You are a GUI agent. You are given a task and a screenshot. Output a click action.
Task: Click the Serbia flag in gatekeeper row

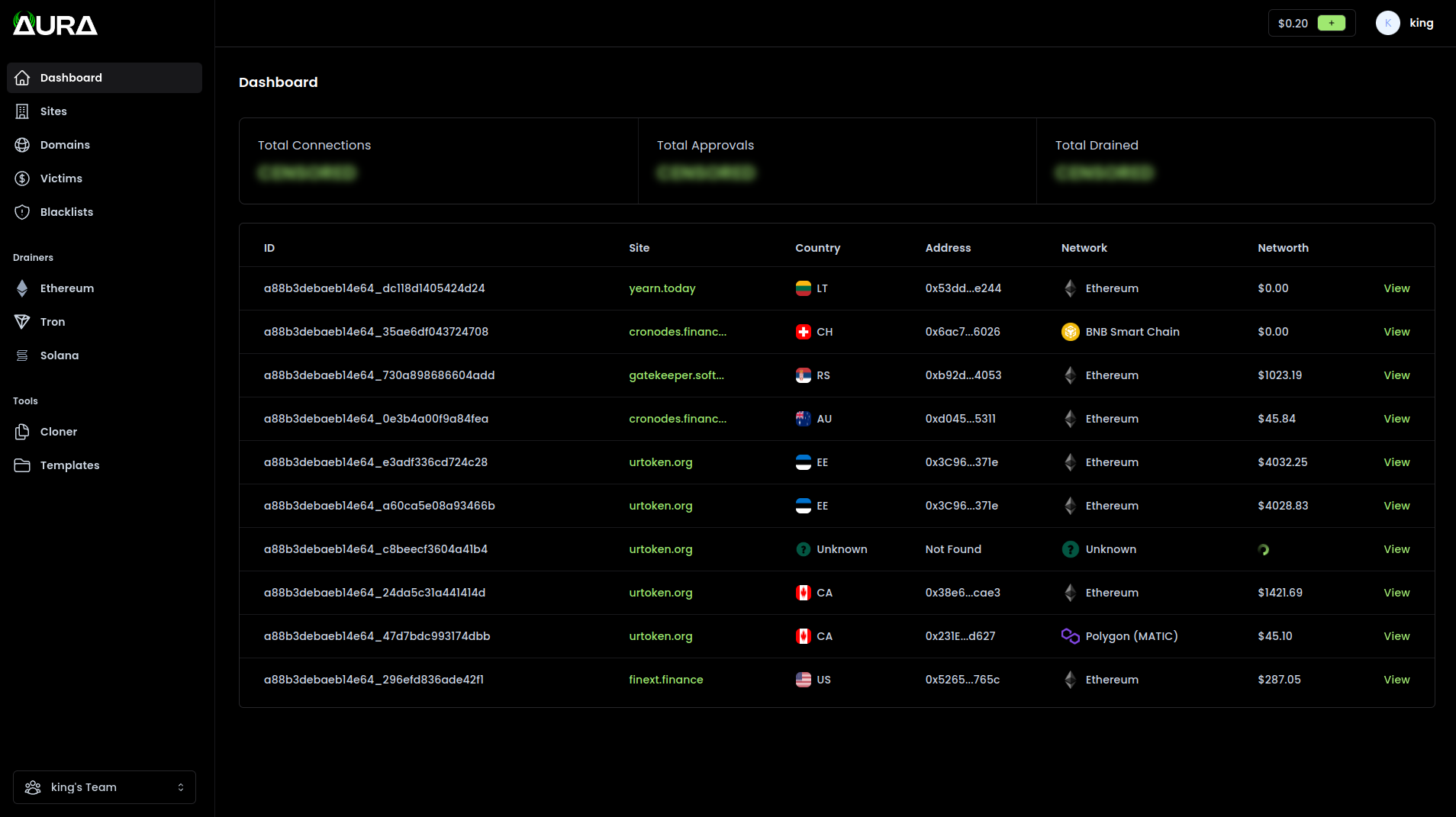point(804,375)
